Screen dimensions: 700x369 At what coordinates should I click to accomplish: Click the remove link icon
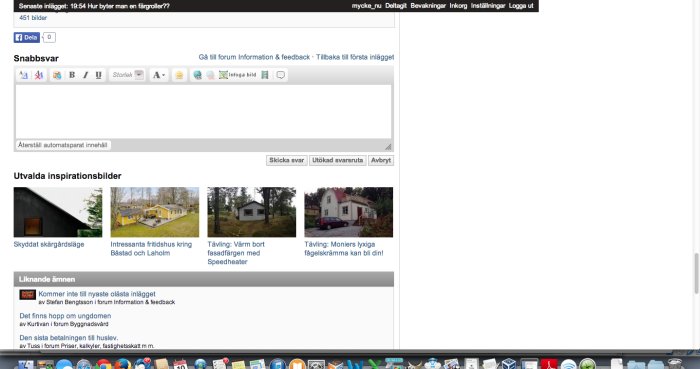tap(210, 75)
